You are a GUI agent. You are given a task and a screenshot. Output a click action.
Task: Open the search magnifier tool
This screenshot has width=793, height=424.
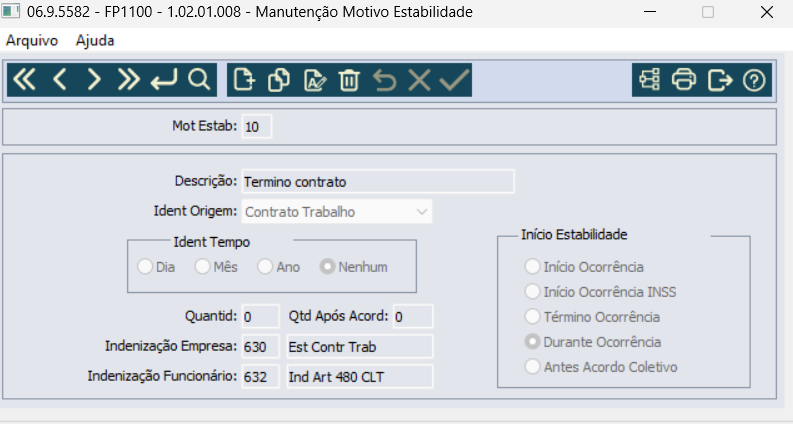199,80
